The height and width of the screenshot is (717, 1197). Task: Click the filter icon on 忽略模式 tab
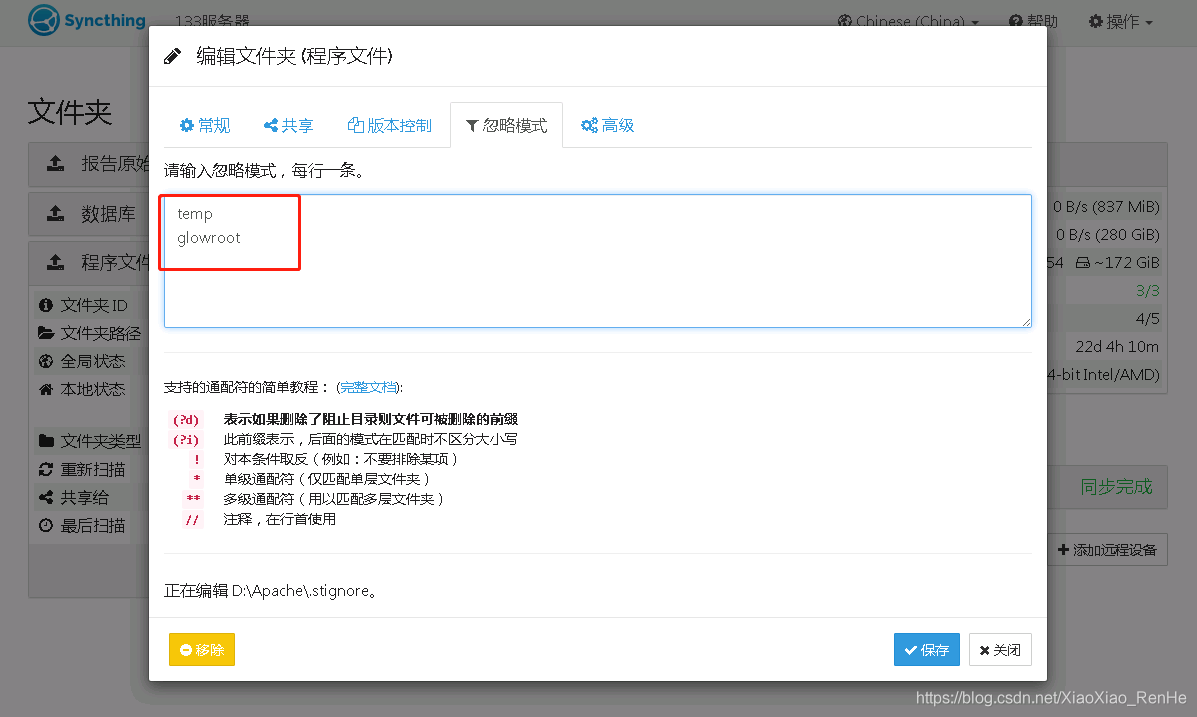[472, 125]
